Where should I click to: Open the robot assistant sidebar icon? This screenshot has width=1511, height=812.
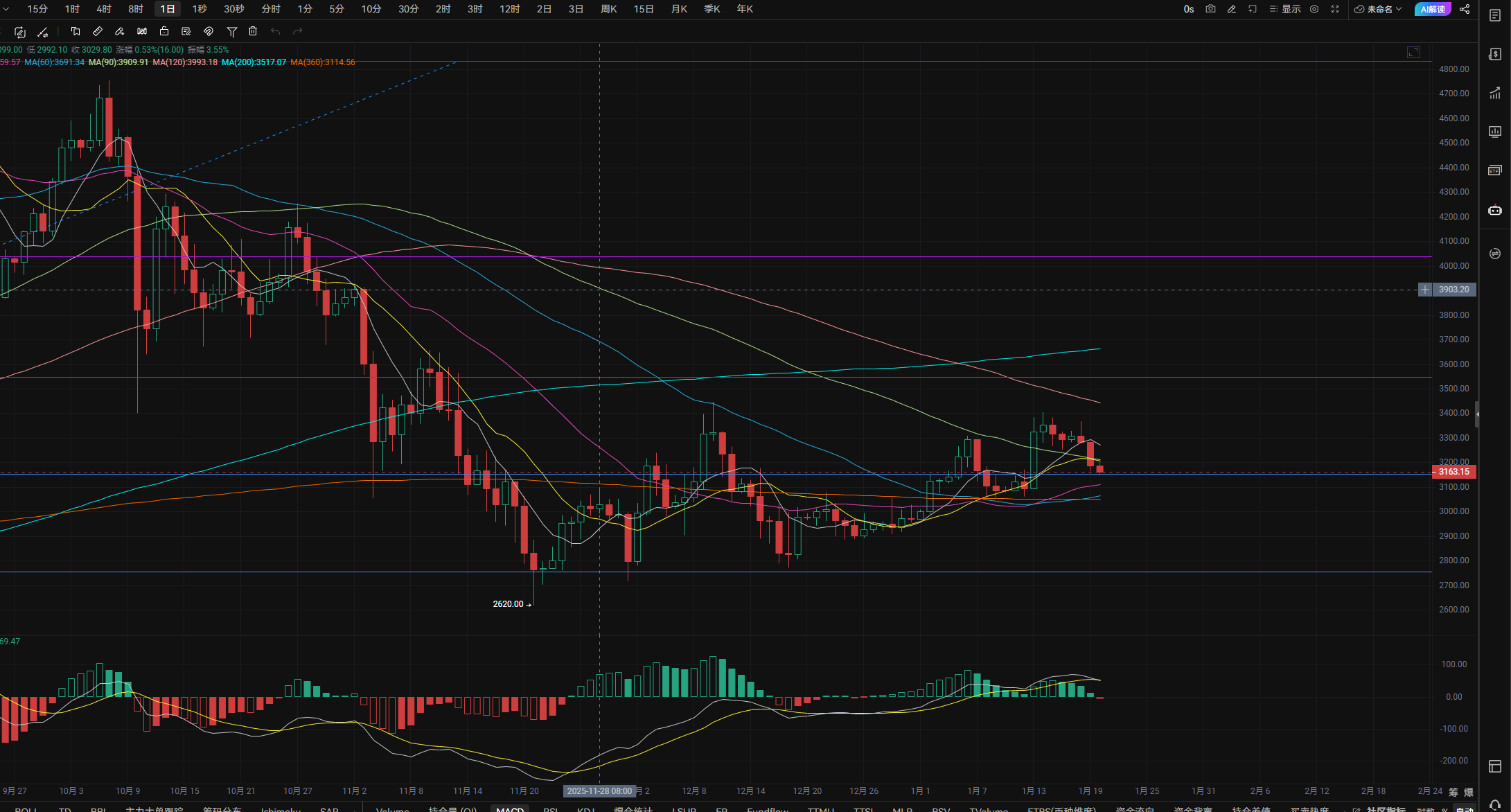pos(1495,210)
